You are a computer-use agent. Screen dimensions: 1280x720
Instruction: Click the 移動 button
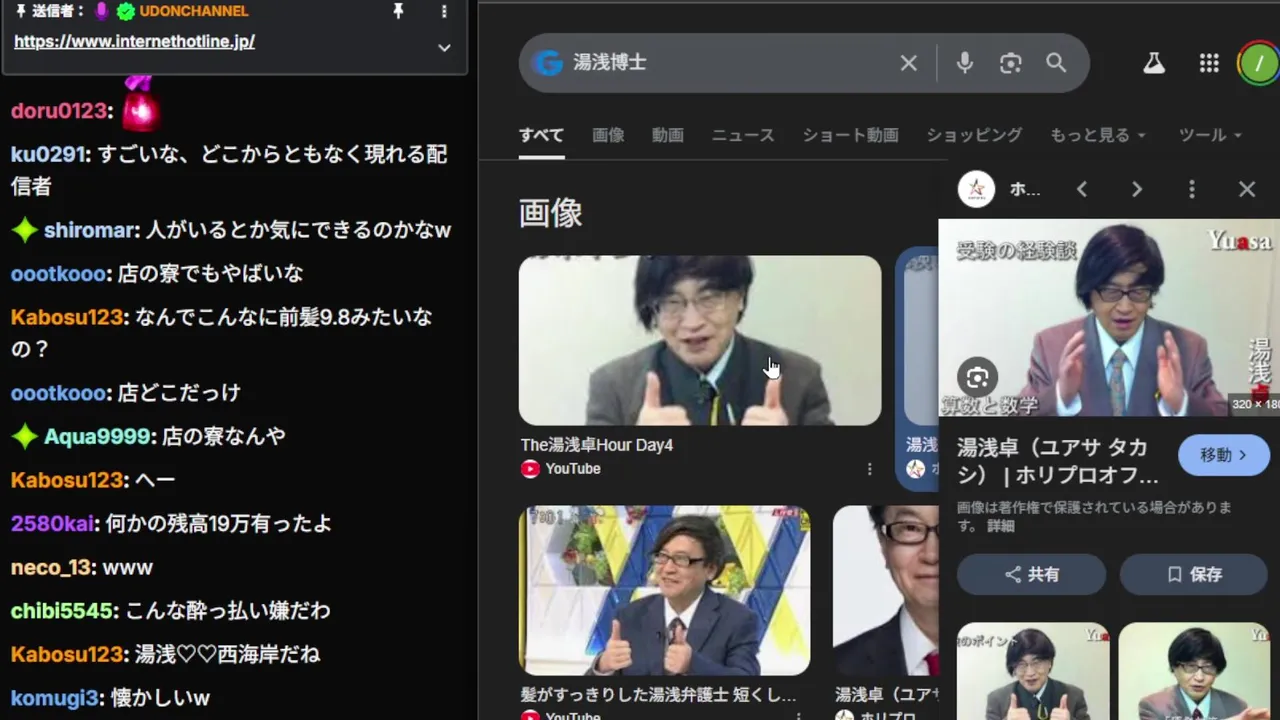1223,455
